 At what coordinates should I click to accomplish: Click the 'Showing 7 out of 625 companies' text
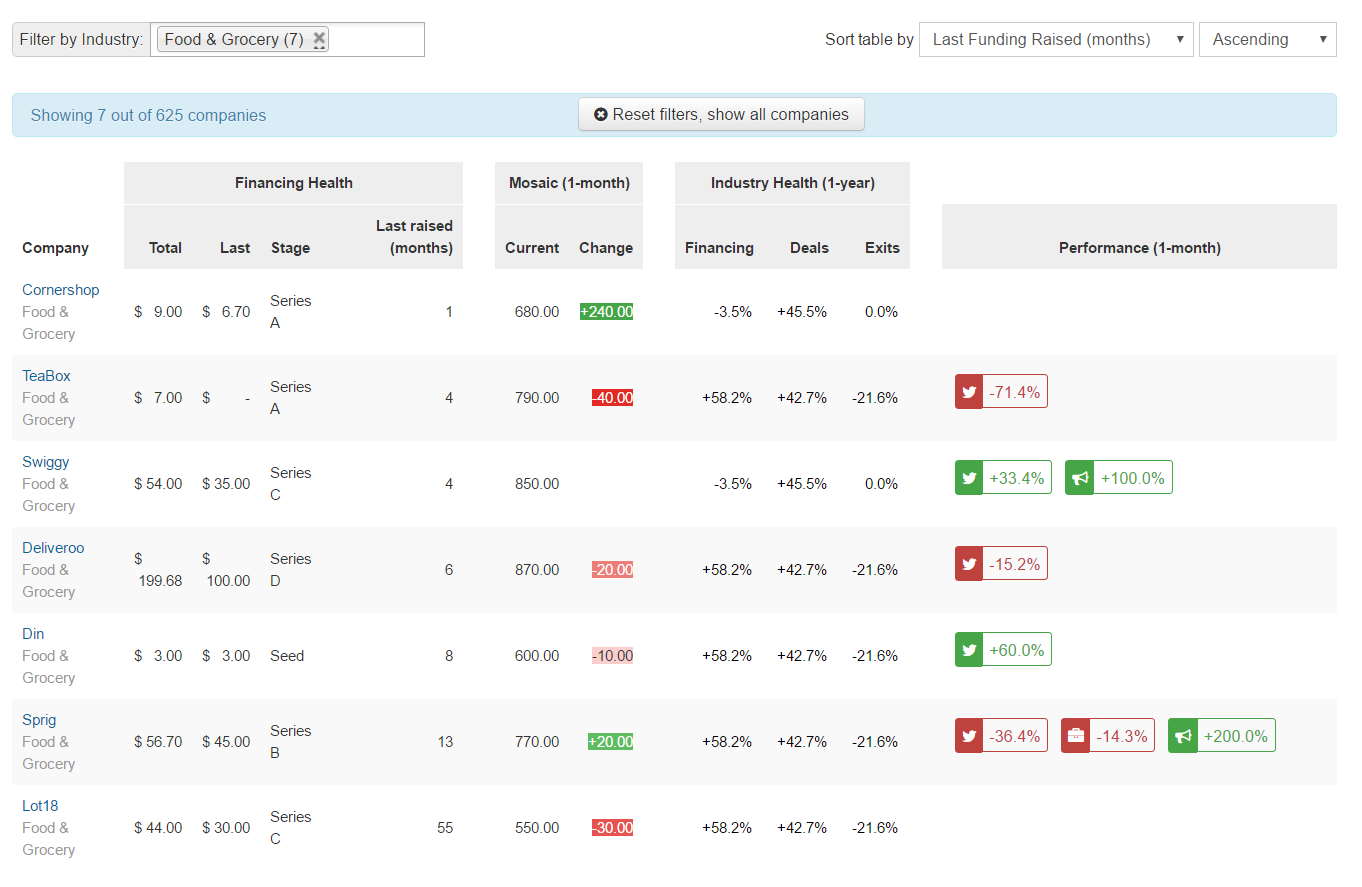click(148, 115)
